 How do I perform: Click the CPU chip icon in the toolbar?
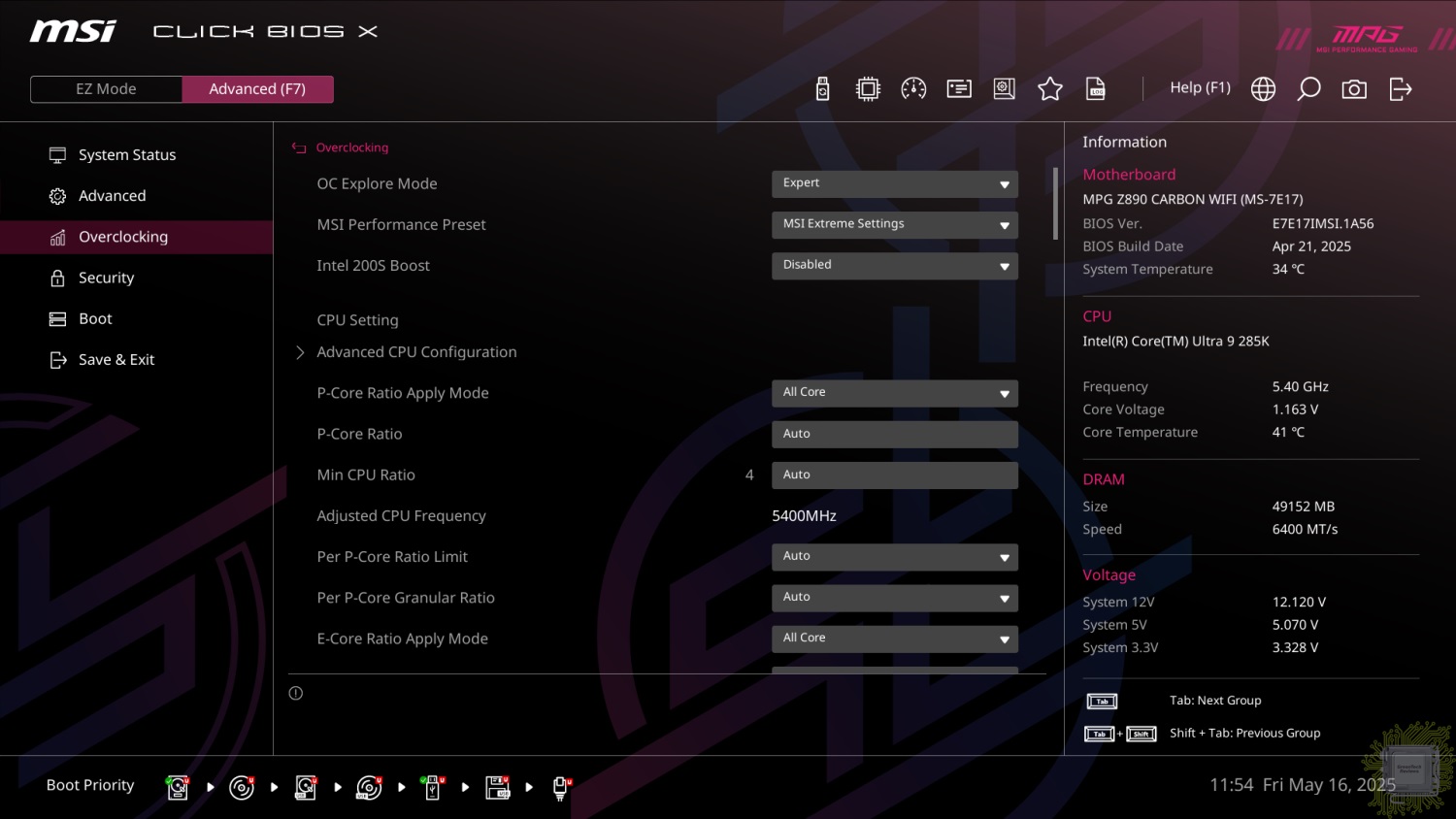pyautogui.click(x=868, y=89)
